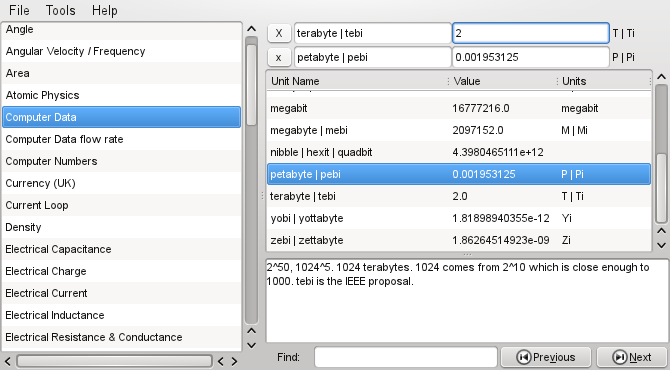Select the Density category

121,227
